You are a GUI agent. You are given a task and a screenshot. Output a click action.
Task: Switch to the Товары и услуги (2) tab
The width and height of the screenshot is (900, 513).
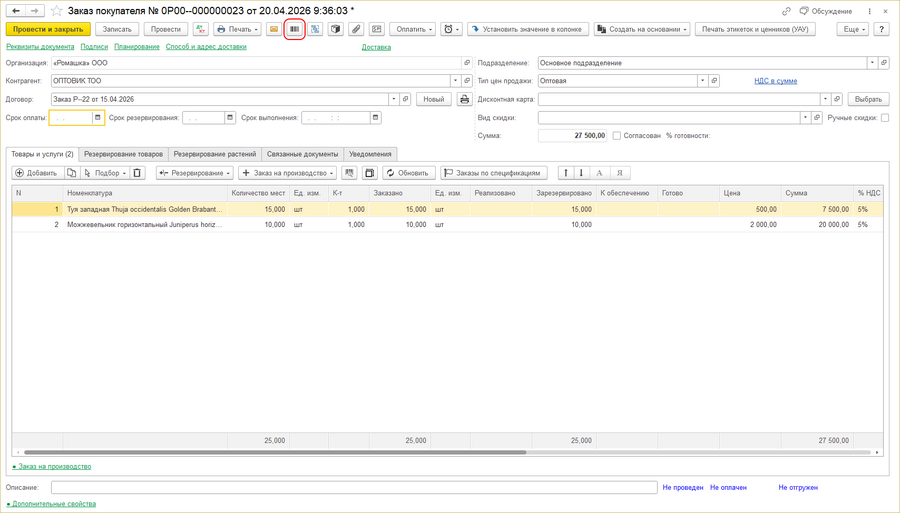42,154
